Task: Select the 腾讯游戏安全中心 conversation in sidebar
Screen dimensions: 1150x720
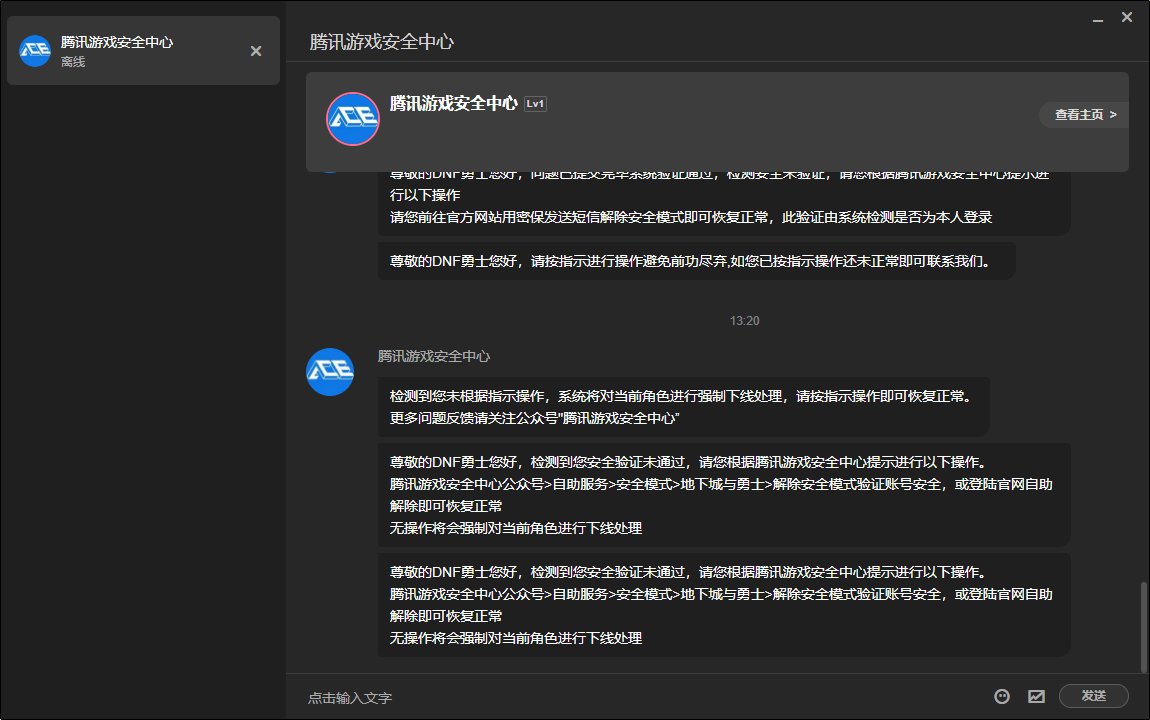Action: (x=144, y=51)
